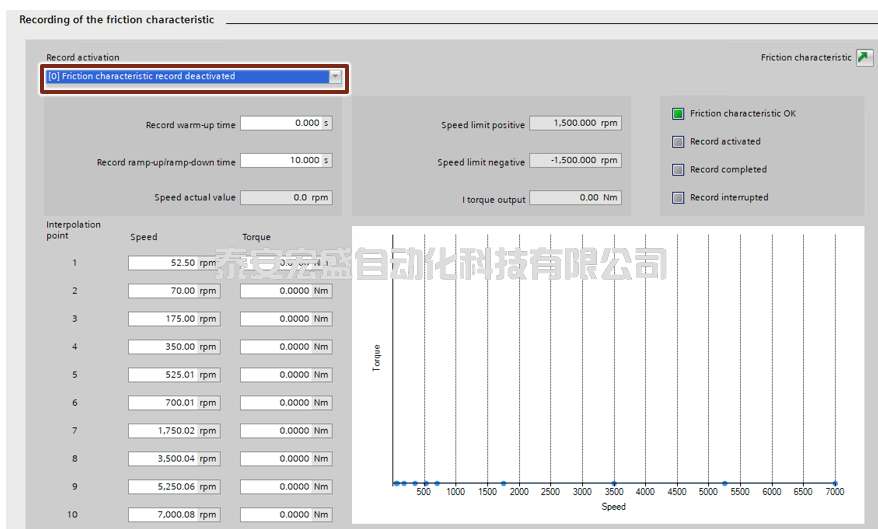Select the Friction characteristic record deactivated combo box
Image resolution: width=878 pixels, height=529 pixels.
coord(186,77)
